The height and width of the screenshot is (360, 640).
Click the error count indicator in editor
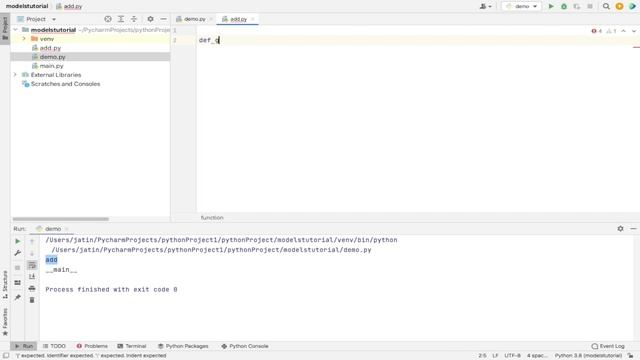click(x=596, y=31)
